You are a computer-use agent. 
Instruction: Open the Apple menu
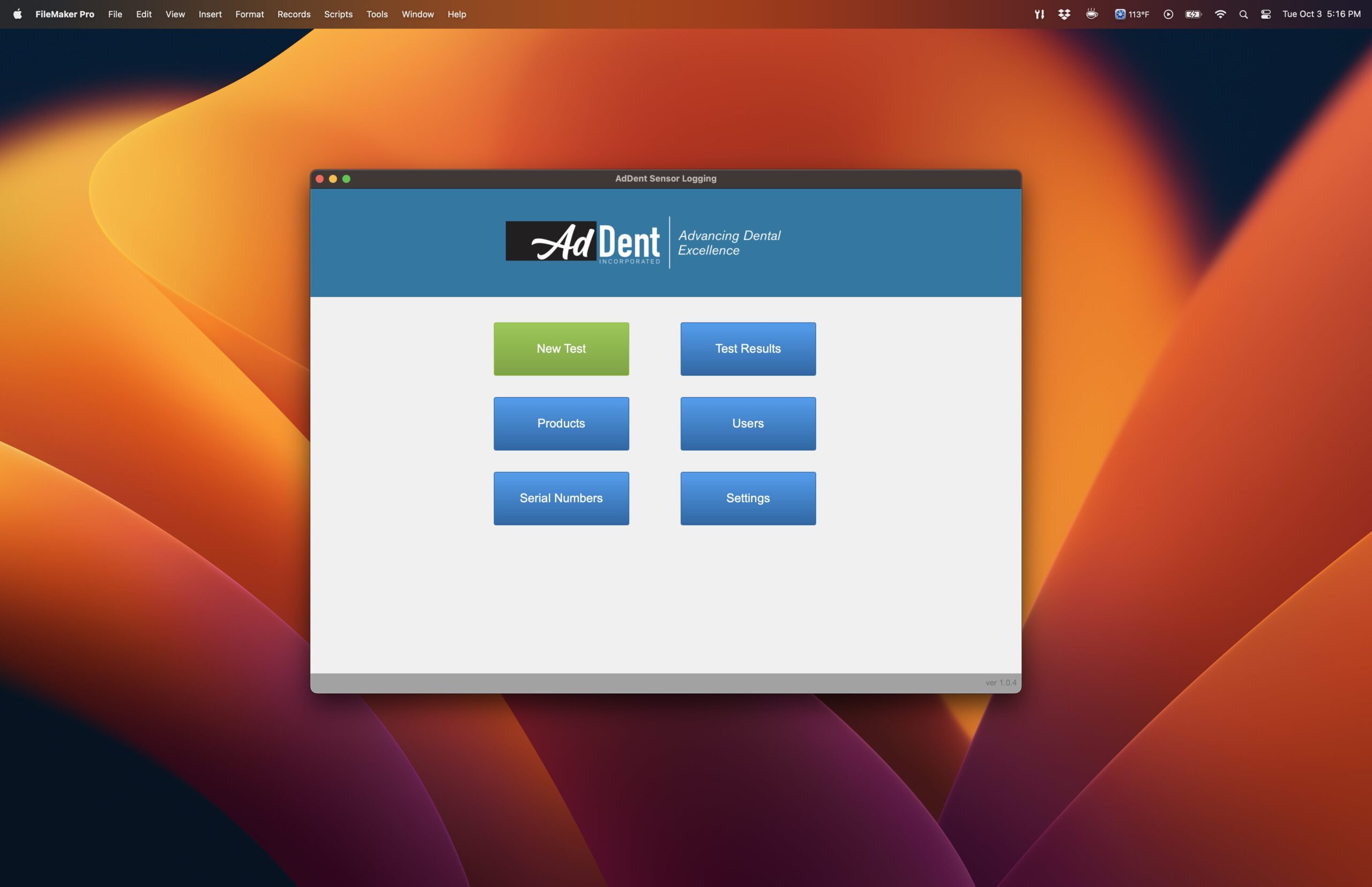[x=17, y=14]
